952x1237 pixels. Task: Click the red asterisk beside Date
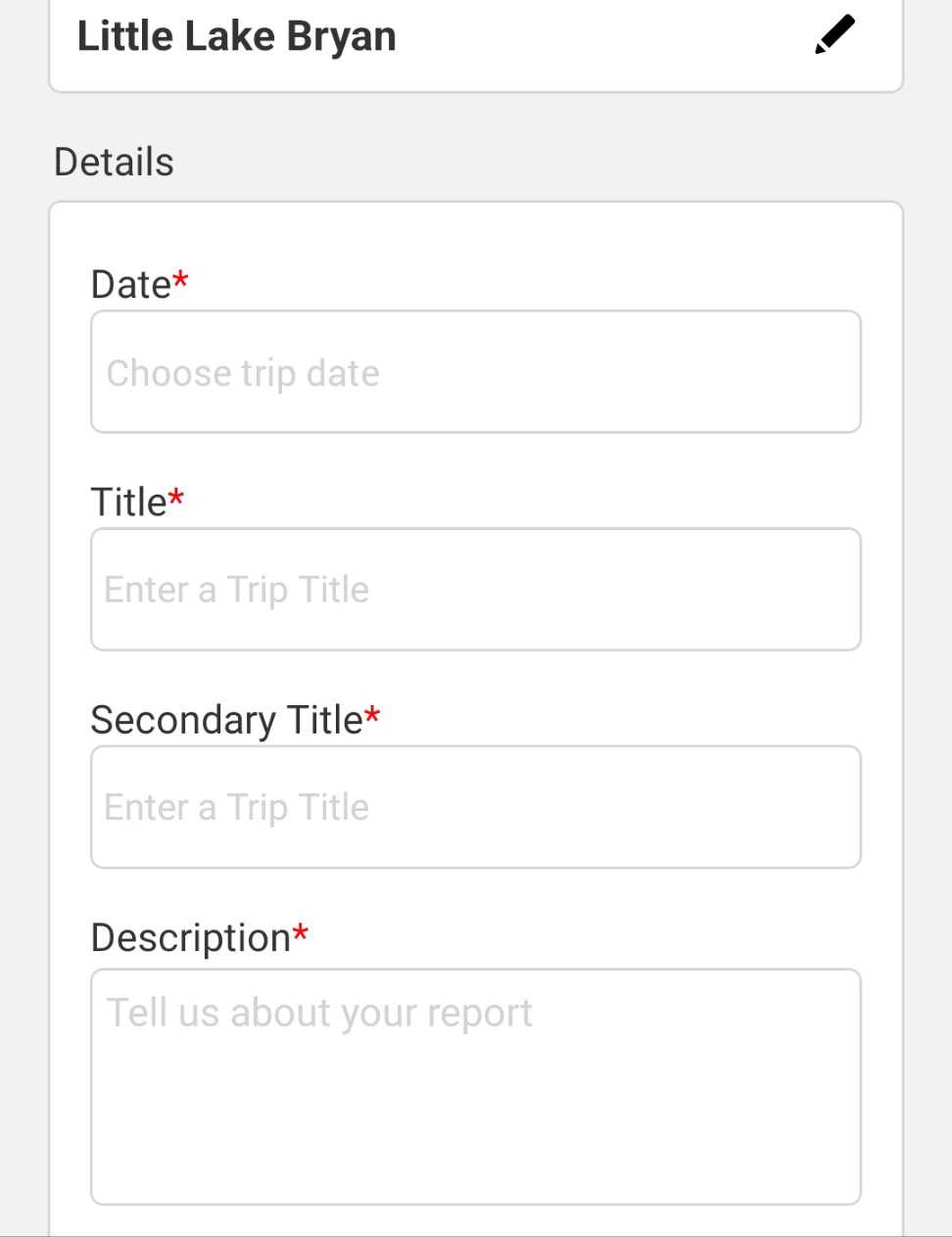(x=181, y=282)
